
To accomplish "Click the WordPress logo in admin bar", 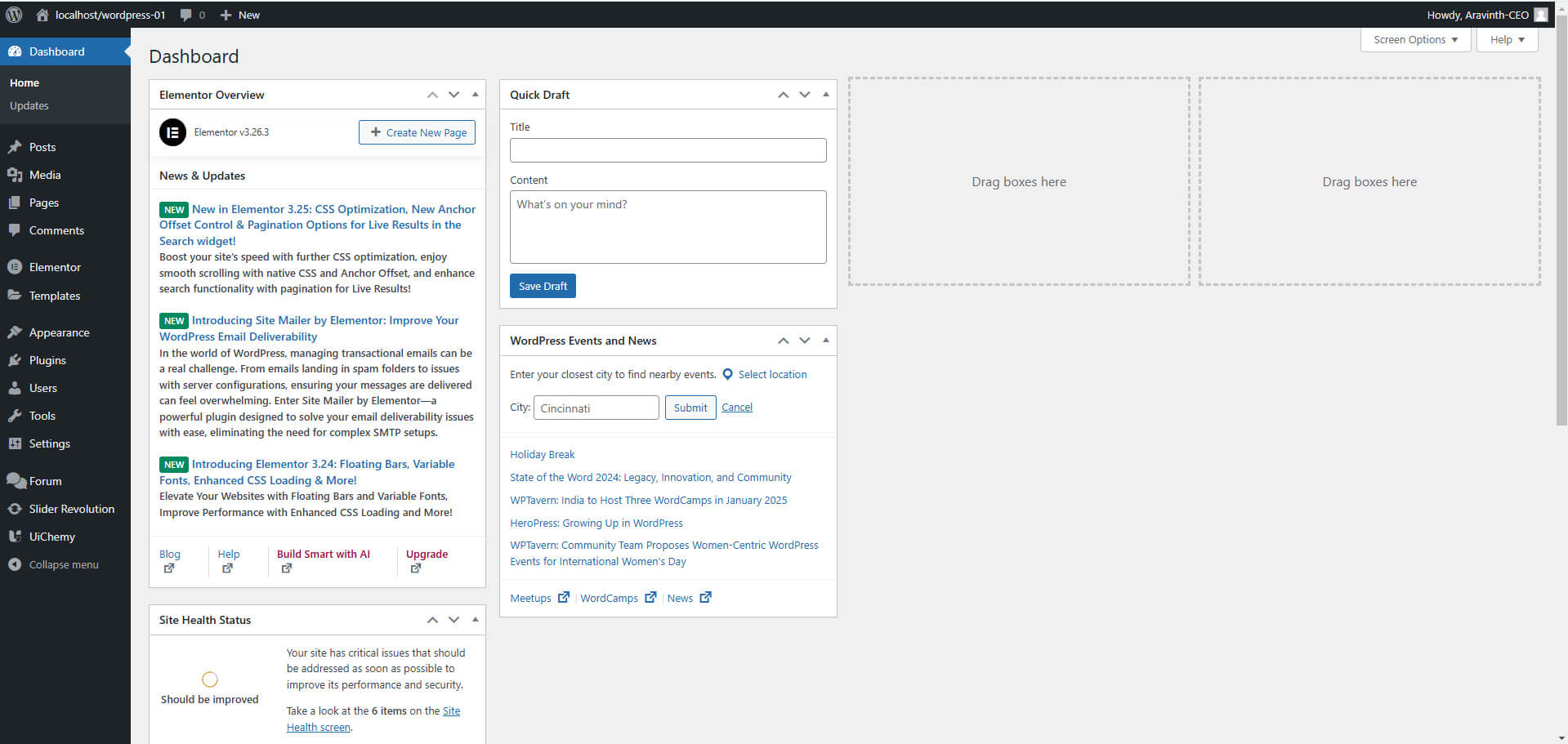I will (x=14, y=15).
